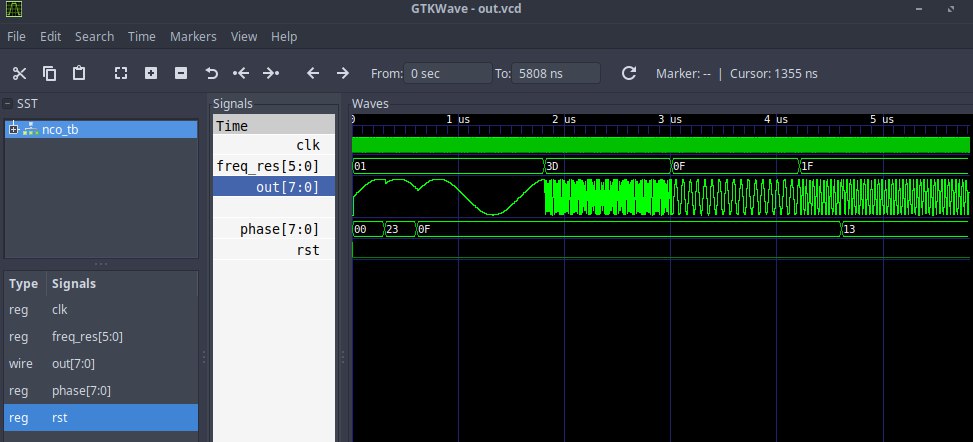
Task: Select nco_tb module in SST tree
Action: pyautogui.click(x=60, y=130)
